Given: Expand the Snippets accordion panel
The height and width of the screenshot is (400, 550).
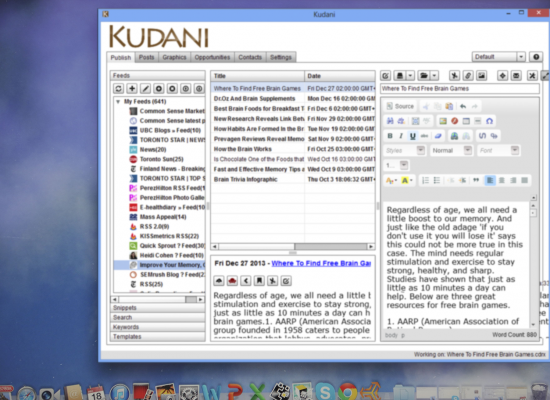Looking at the screenshot, I should point(158,308).
